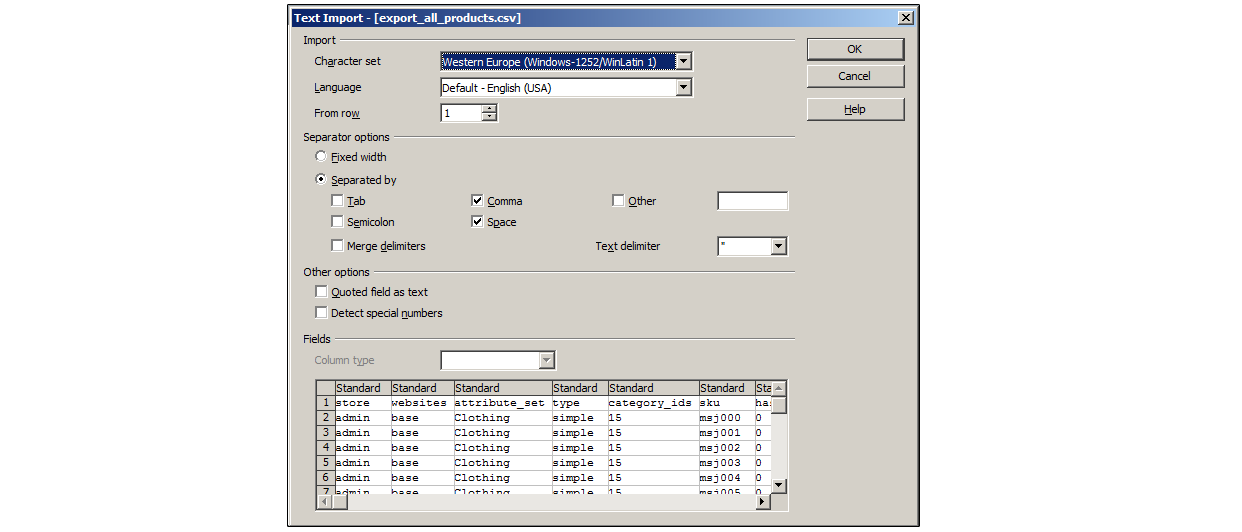Viewport: 1242px width, 532px height.
Task: Open Help for Text Import
Action: pos(855,109)
